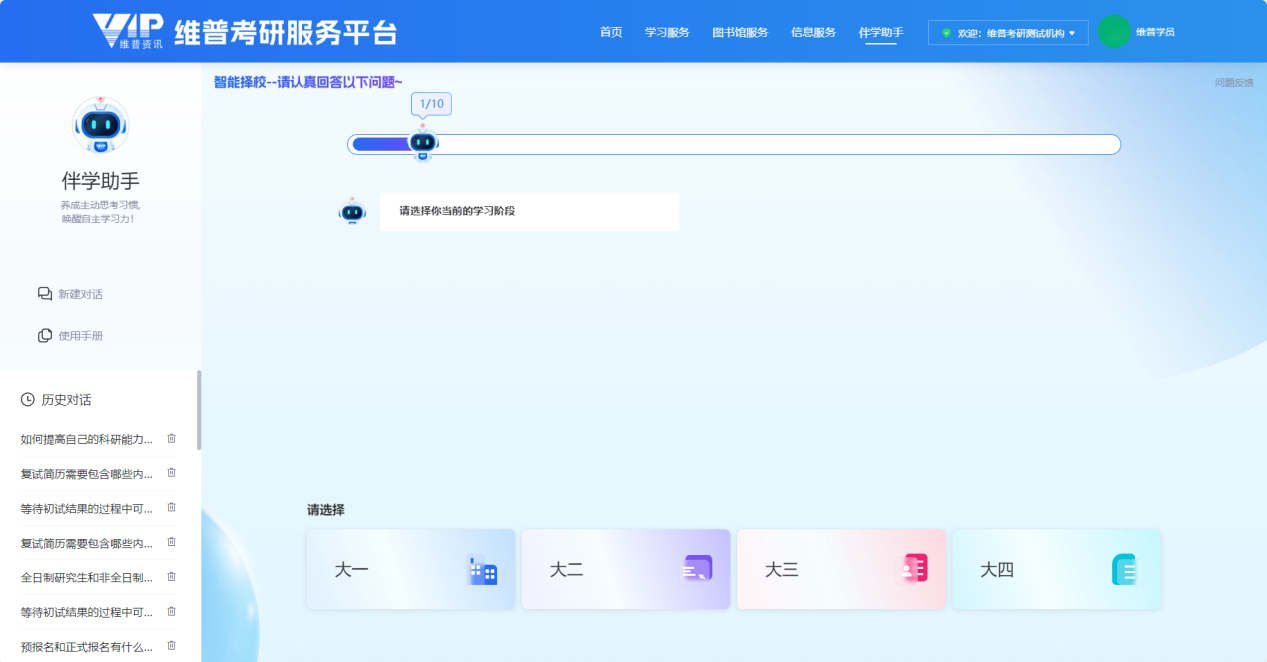Click the 问题反馈 link
The height and width of the screenshot is (662, 1267).
[x=1233, y=83]
